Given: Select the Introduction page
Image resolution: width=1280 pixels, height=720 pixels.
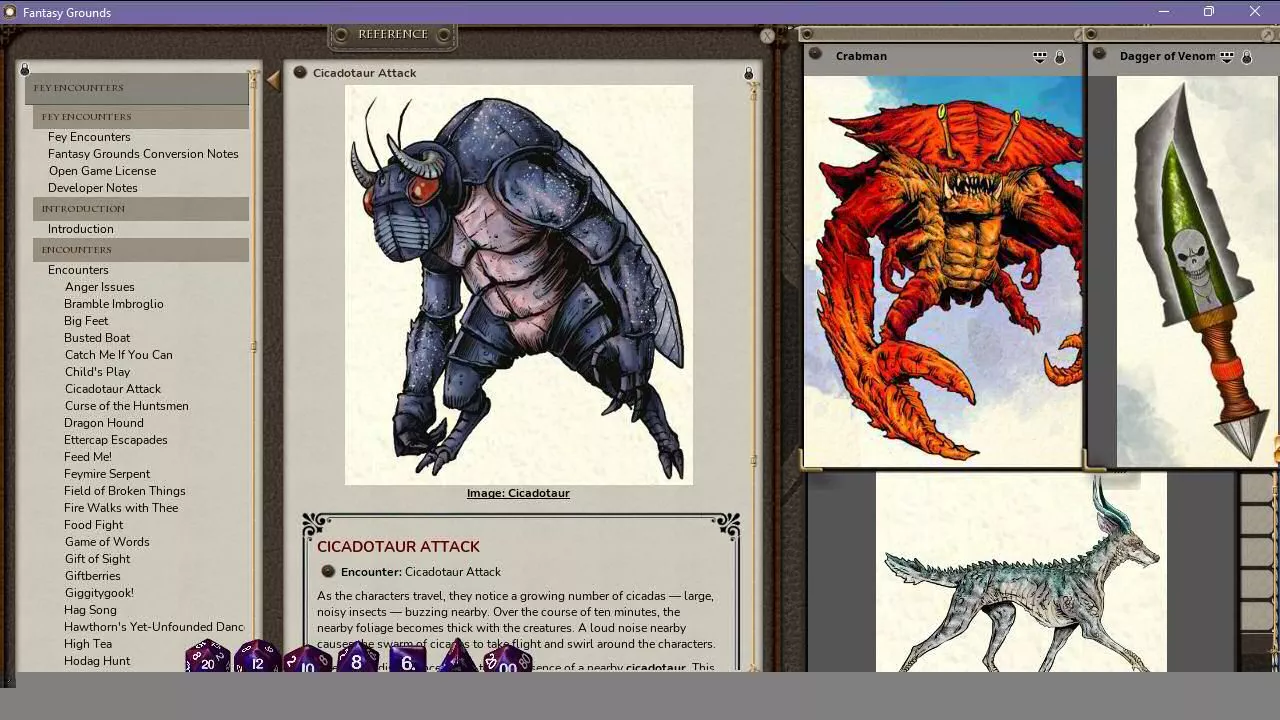Looking at the screenshot, I should tap(81, 229).
